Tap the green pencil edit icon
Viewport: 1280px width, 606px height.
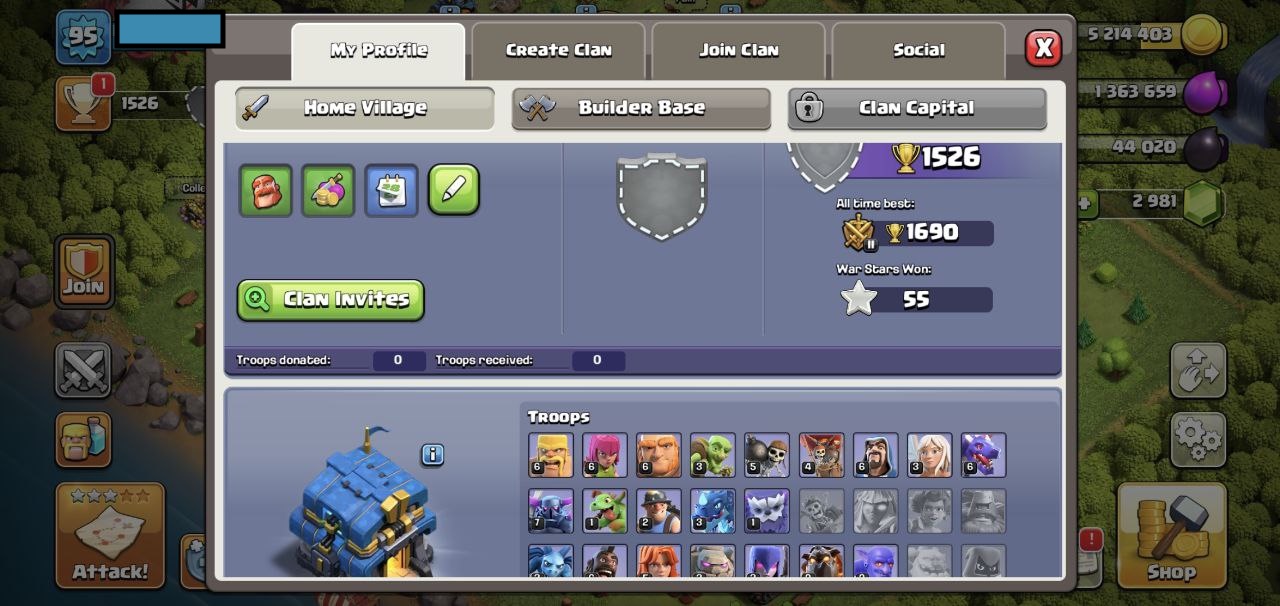click(454, 190)
